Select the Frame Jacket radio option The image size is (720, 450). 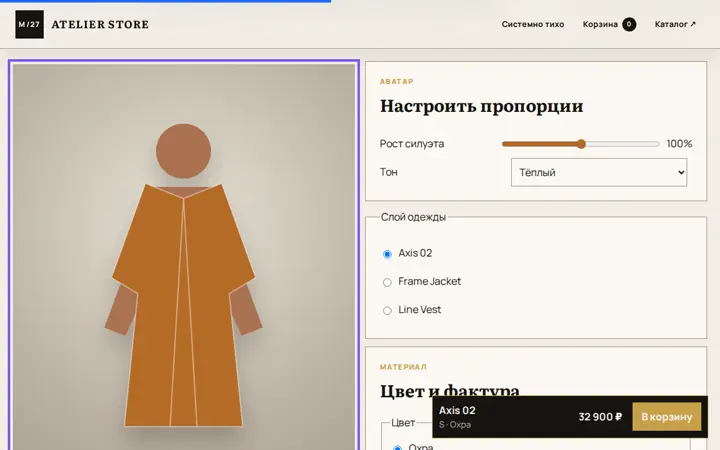tap(387, 282)
